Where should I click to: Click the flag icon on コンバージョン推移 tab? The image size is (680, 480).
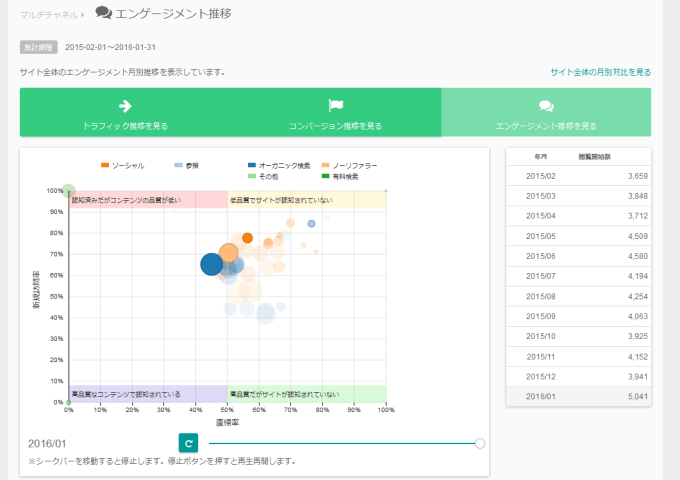pos(335,106)
